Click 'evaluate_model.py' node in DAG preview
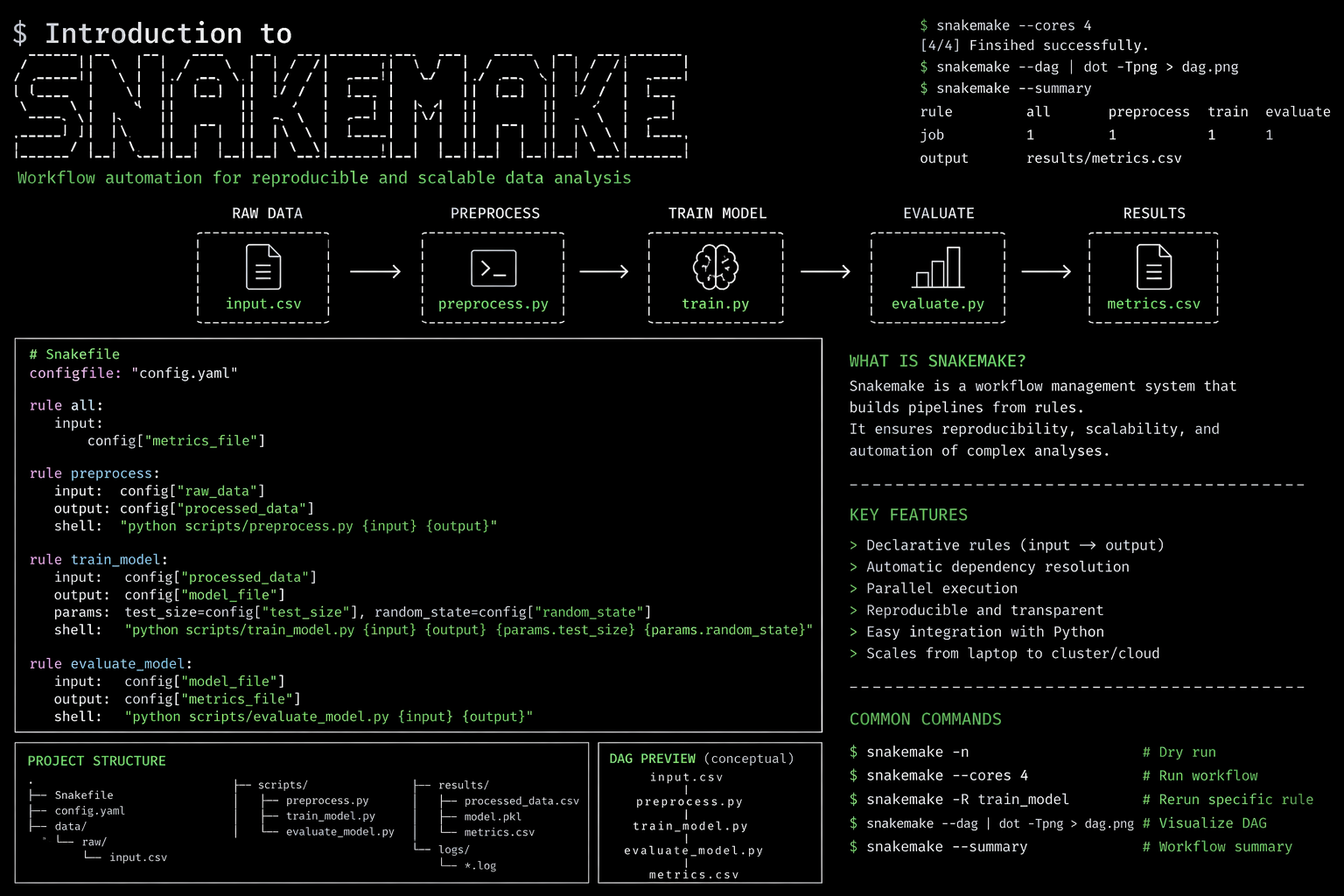 pyautogui.click(x=693, y=850)
